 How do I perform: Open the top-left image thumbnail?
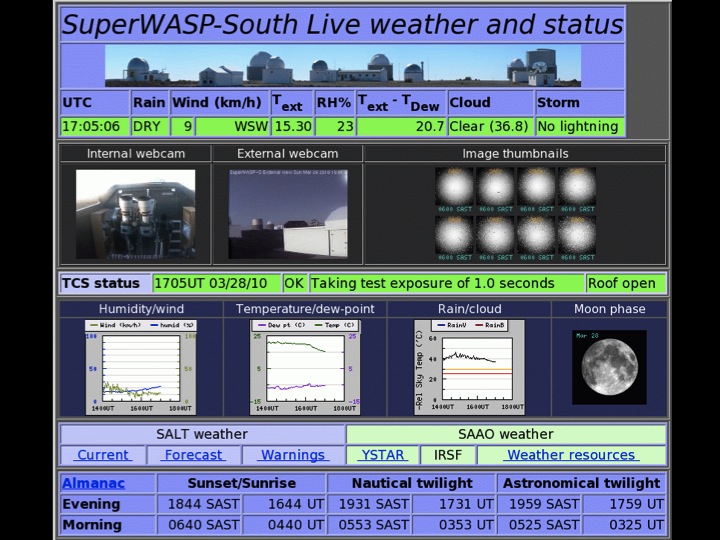454,188
